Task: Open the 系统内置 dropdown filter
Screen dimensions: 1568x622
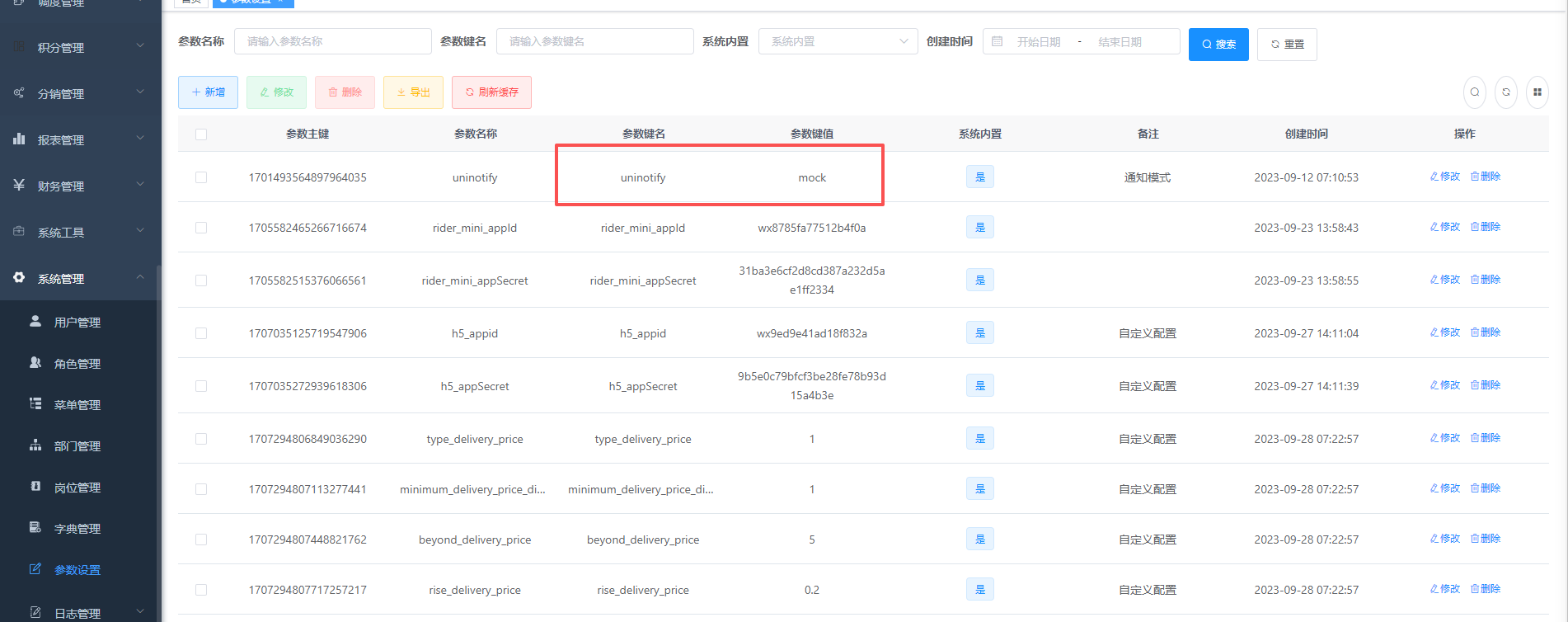Action: pyautogui.click(x=838, y=41)
